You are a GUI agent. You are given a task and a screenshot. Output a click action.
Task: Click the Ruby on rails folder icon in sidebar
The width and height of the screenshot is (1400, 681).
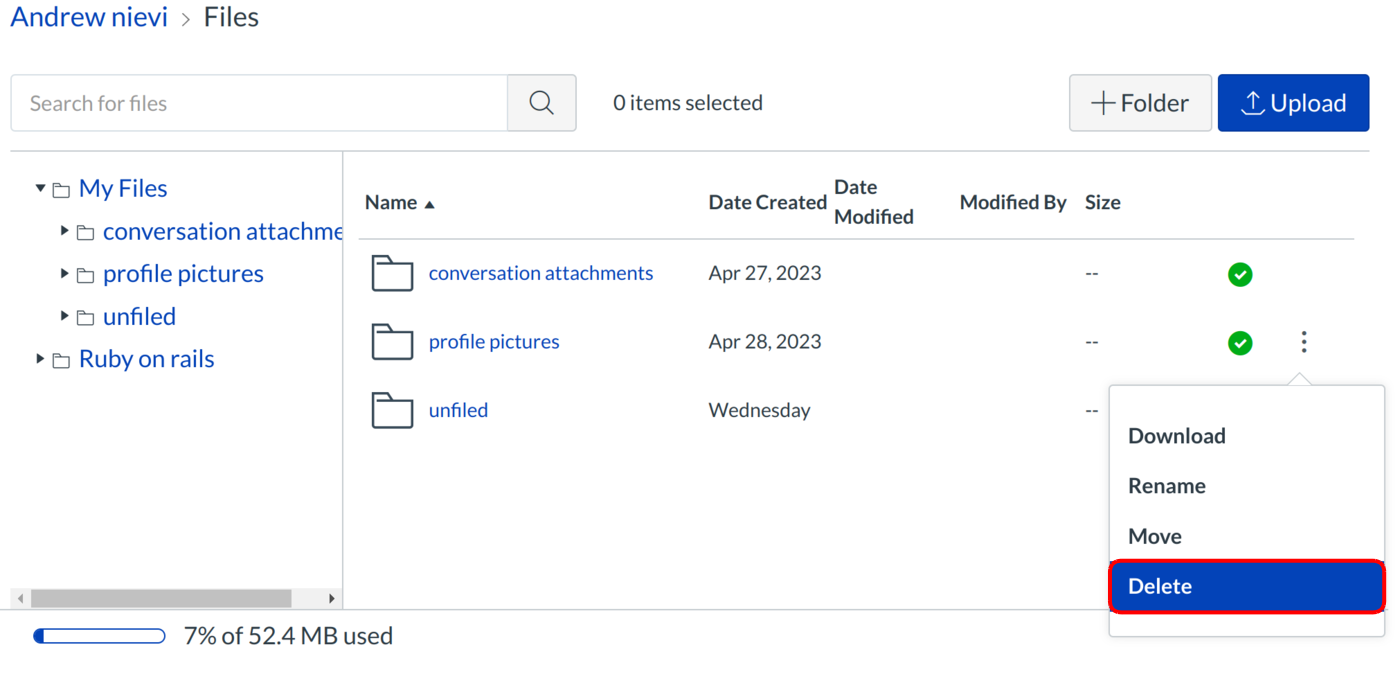[61, 360]
